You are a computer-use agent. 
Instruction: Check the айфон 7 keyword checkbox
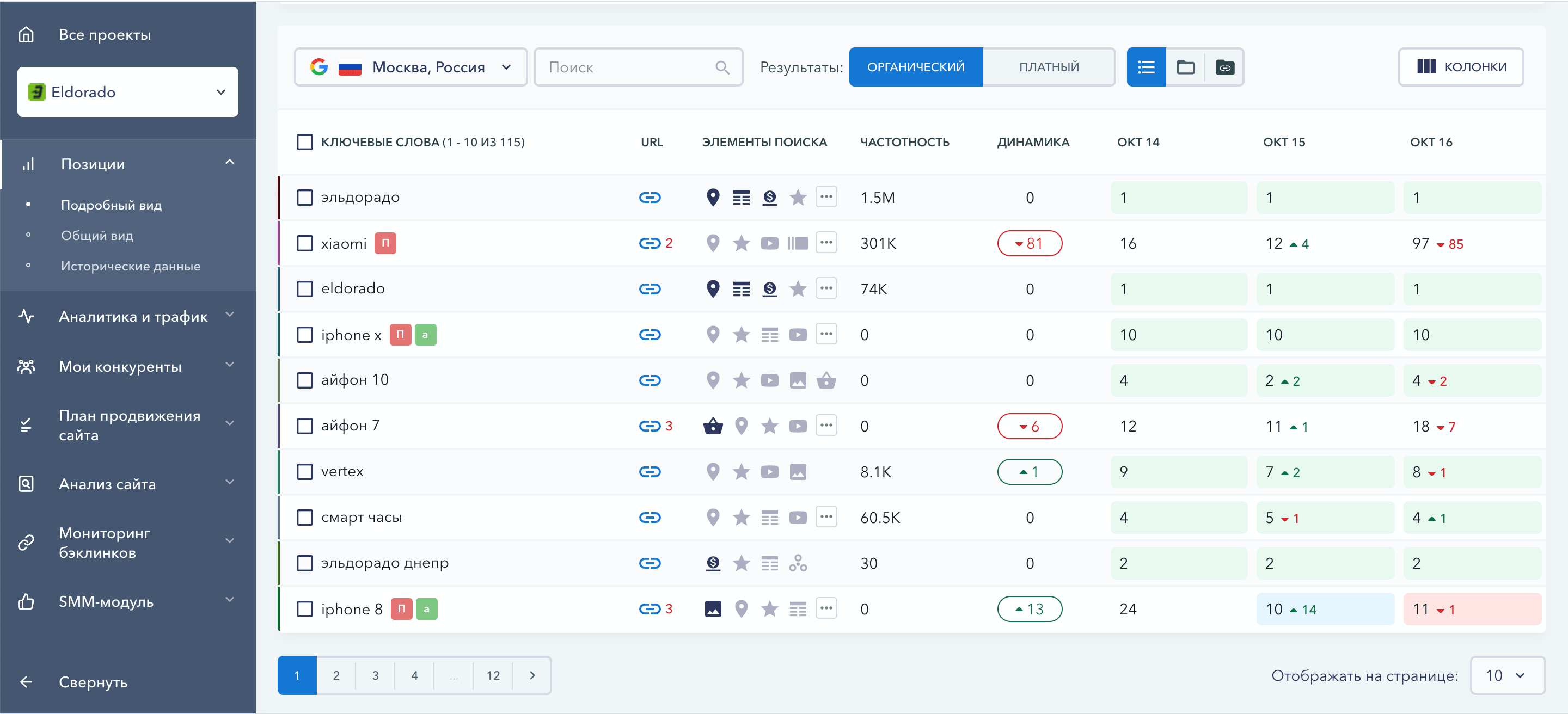pos(304,426)
